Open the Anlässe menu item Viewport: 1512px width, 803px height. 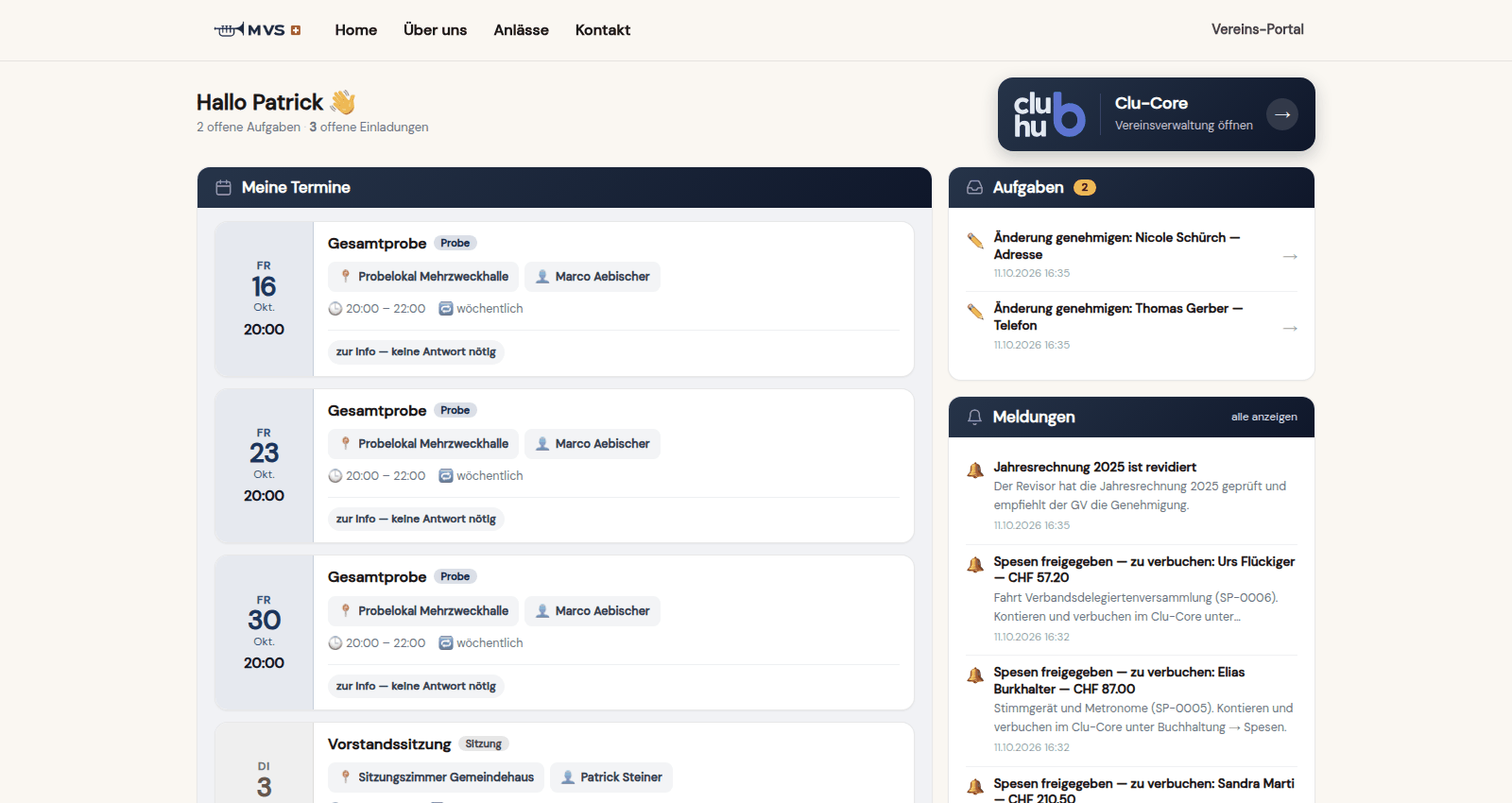tap(522, 30)
